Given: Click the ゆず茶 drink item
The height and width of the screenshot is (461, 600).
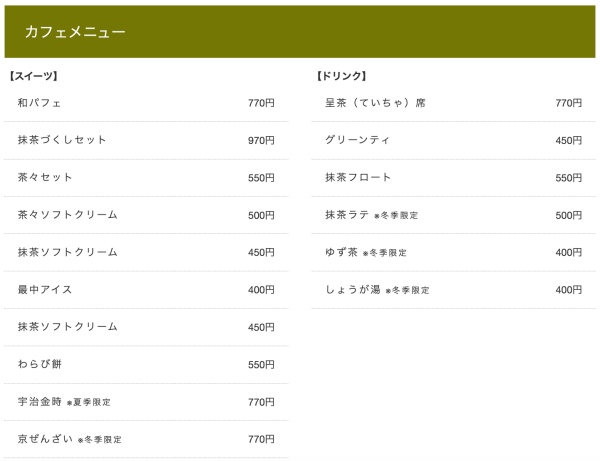Looking at the screenshot, I should click(341, 252).
